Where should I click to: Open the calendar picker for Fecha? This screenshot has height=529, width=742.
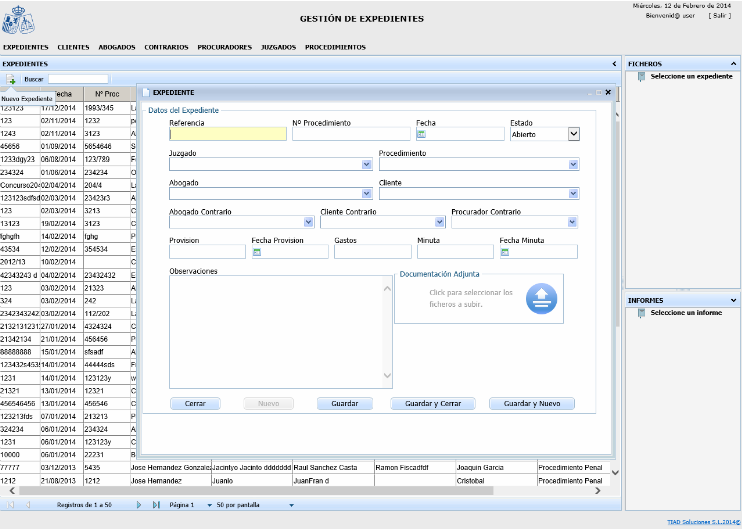click(422, 134)
